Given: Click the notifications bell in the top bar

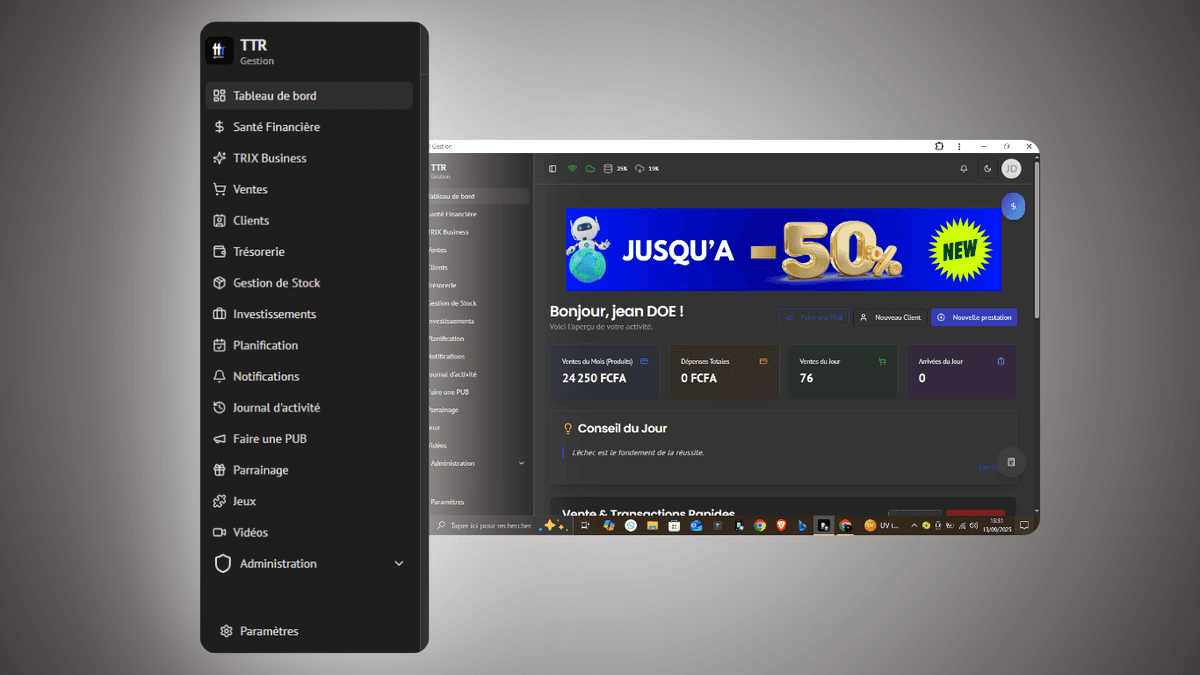Looking at the screenshot, I should click(964, 169).
